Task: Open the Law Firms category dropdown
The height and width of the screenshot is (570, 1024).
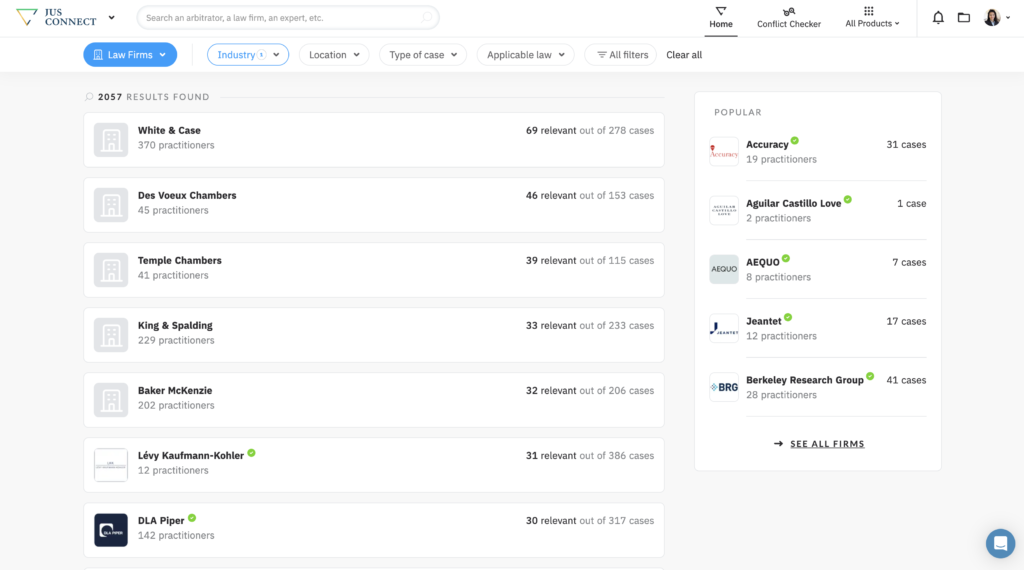Action: [130, 55]
